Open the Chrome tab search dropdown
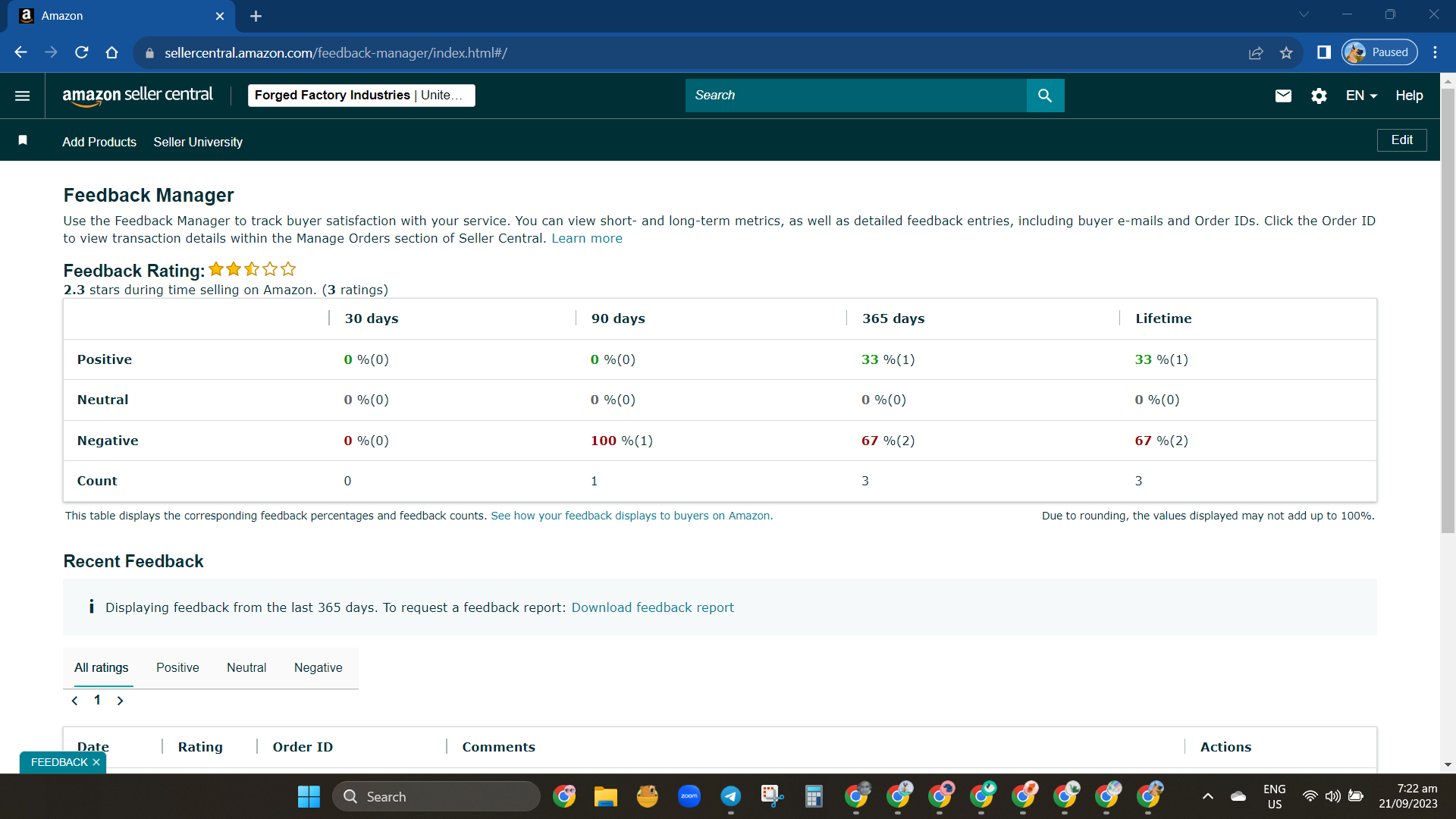Image resolution: width=1456 pixels, height=819 pixels. [x=1304, y=14]
